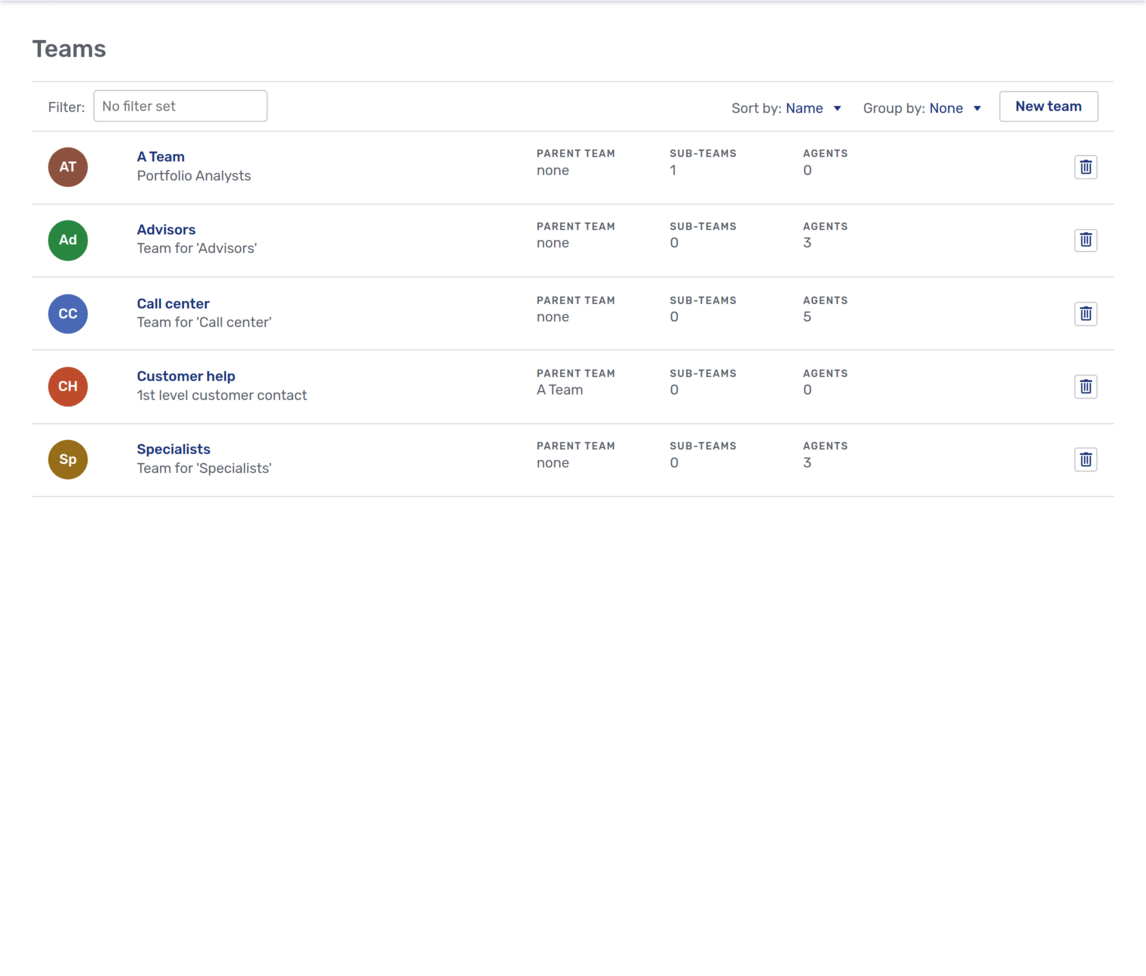Open the Advisors team link
1146x976 pixels.
(166, 229)
